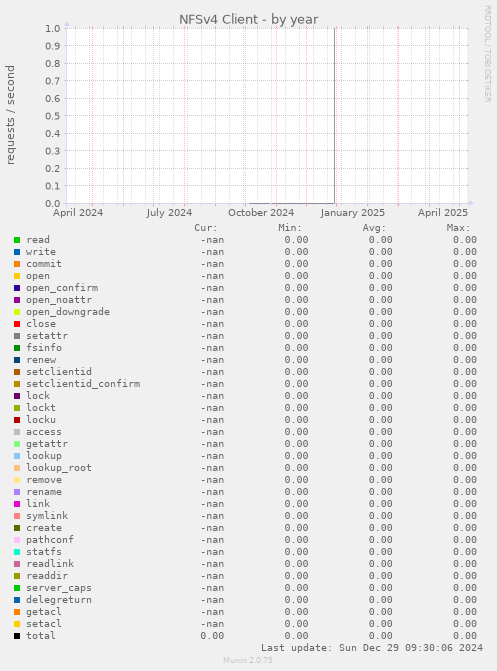The height and width of the screenshot is (671, 497).
Task: Click the 'Max:' column header
Action: tap(458, 228)
